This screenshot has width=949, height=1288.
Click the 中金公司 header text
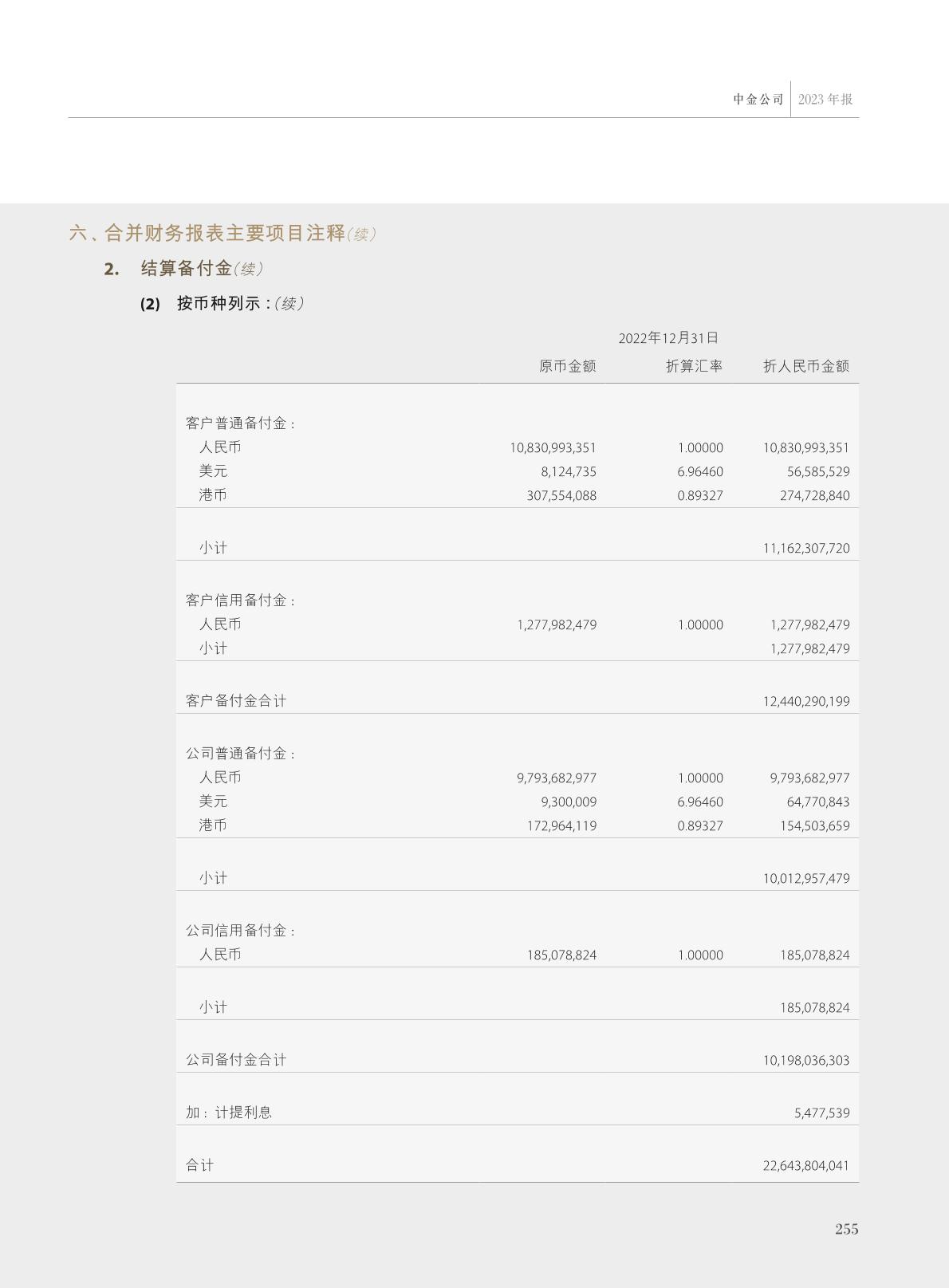pos(758,100)
